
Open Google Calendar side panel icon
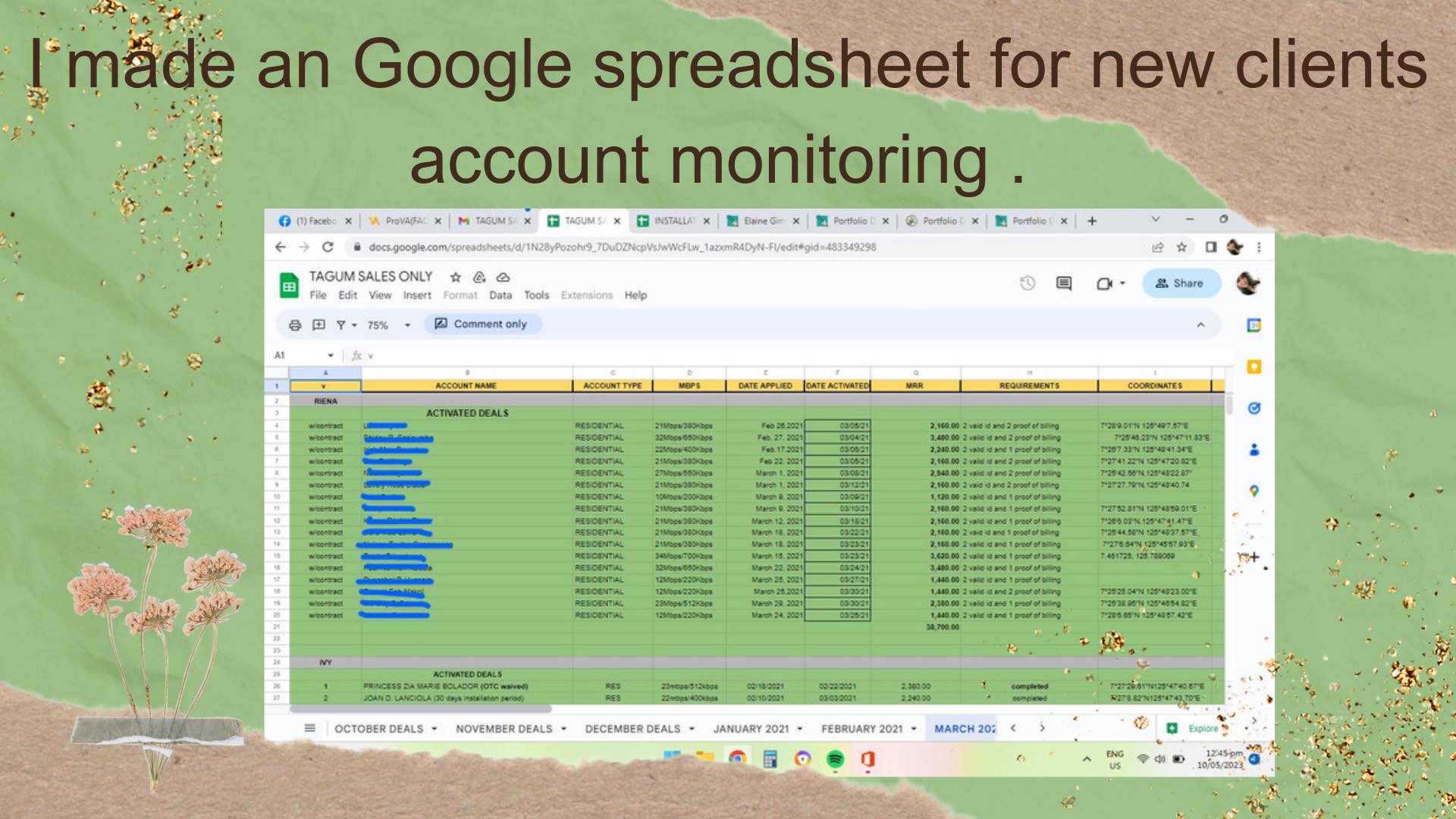click(1254, 325)
